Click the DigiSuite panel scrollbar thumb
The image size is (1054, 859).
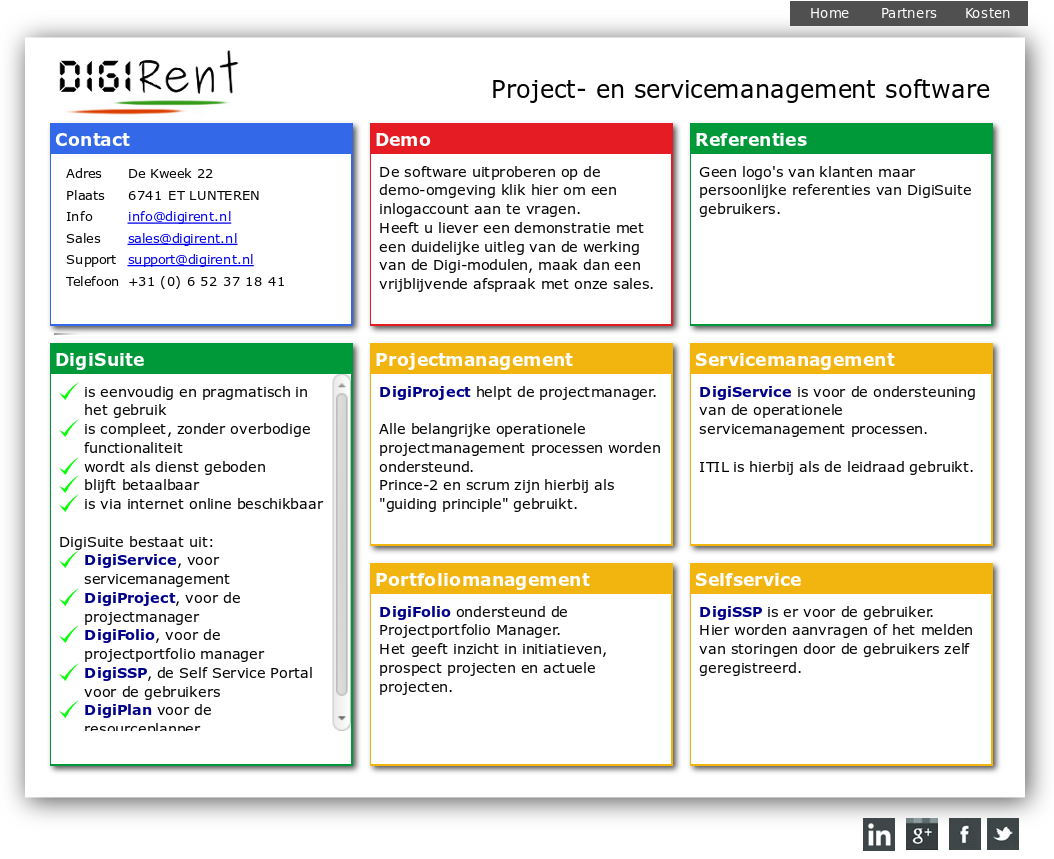341,544
